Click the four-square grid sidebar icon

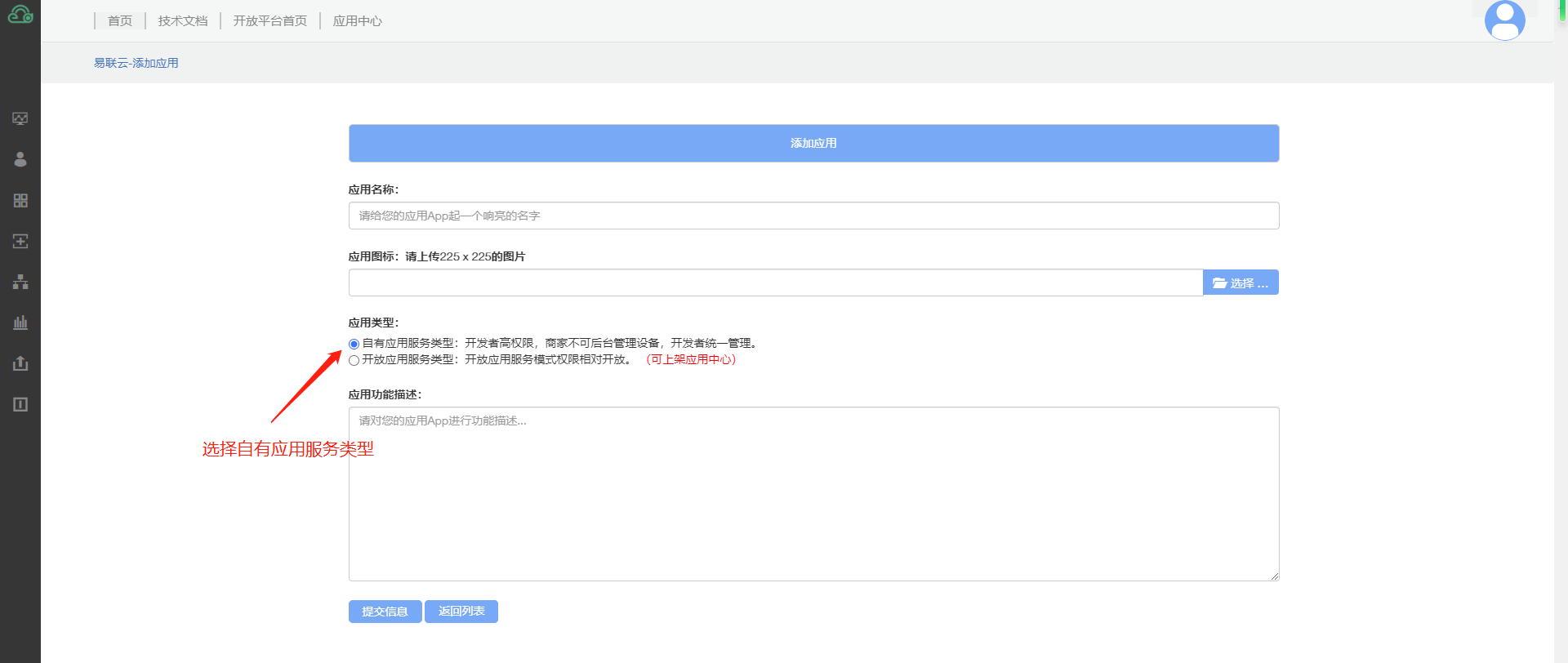coord(20,200)
